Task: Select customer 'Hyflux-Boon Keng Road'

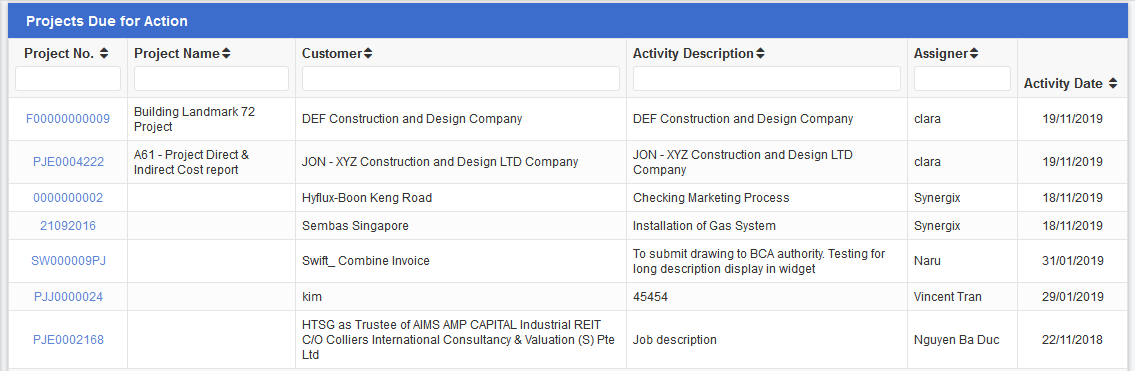Action: [x=367, y=197]
